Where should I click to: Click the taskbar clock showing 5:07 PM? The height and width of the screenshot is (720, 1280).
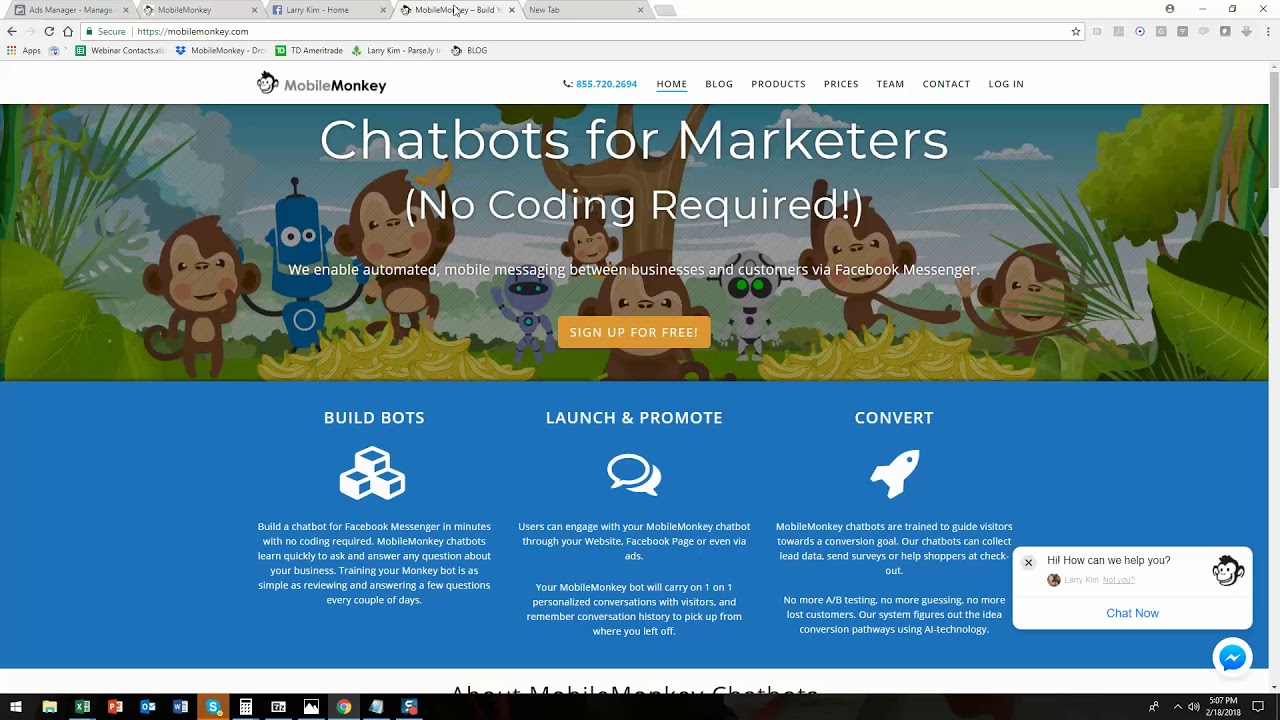coord(1223,707)
